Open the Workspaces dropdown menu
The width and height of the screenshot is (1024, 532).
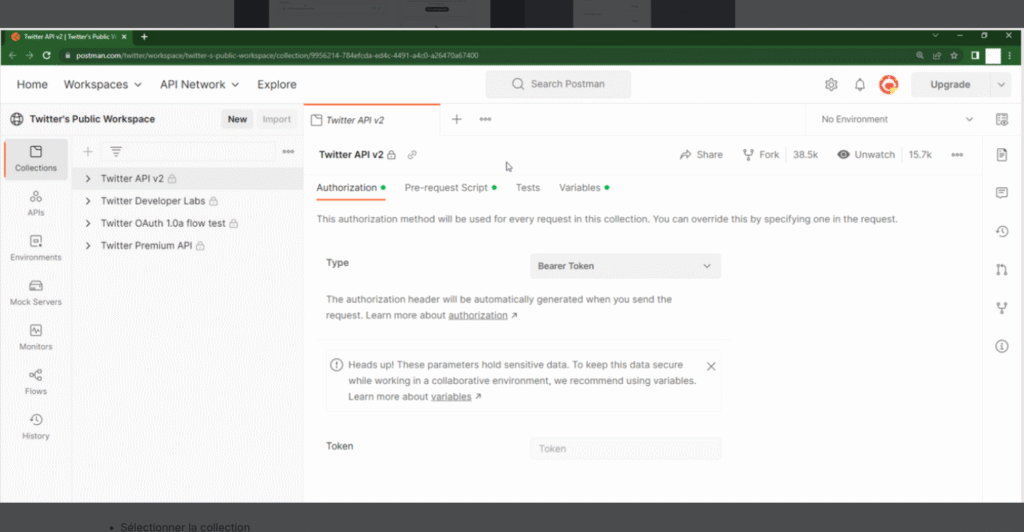point(103,84)
